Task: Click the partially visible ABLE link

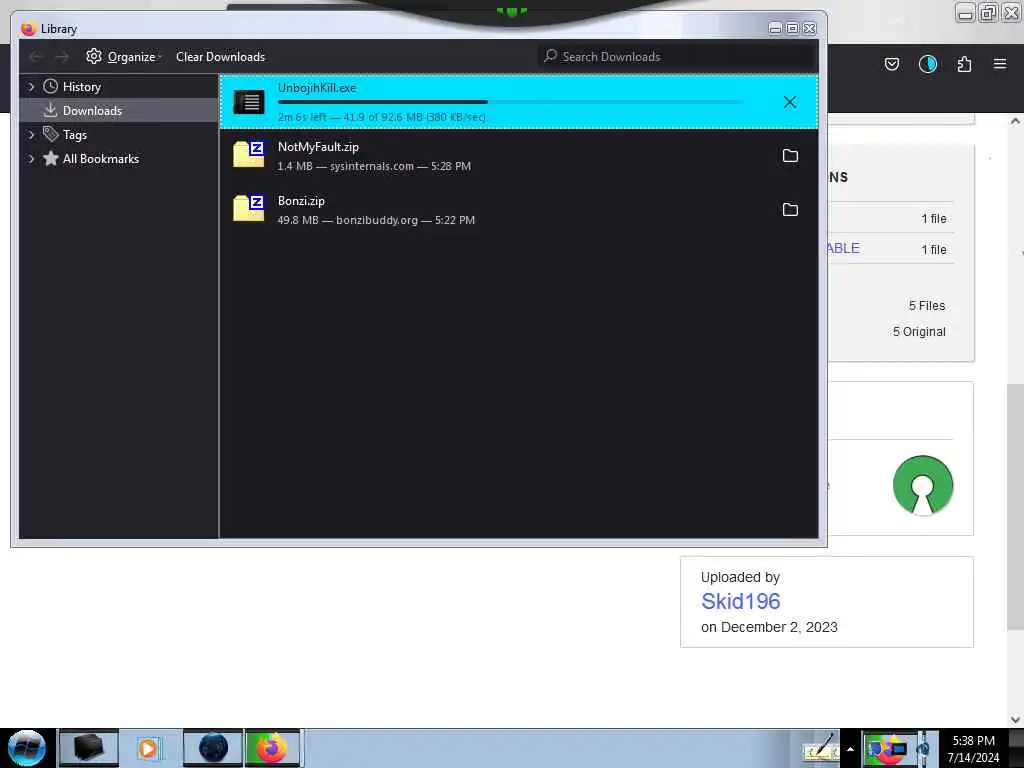Action: (x=844, y=248)
